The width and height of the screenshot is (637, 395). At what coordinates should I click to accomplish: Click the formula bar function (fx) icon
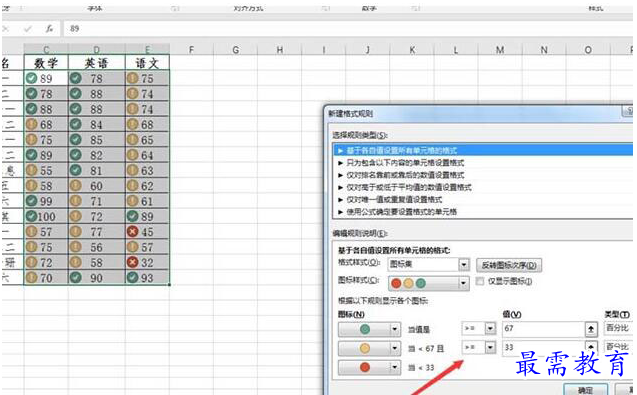tap(49, 28)
